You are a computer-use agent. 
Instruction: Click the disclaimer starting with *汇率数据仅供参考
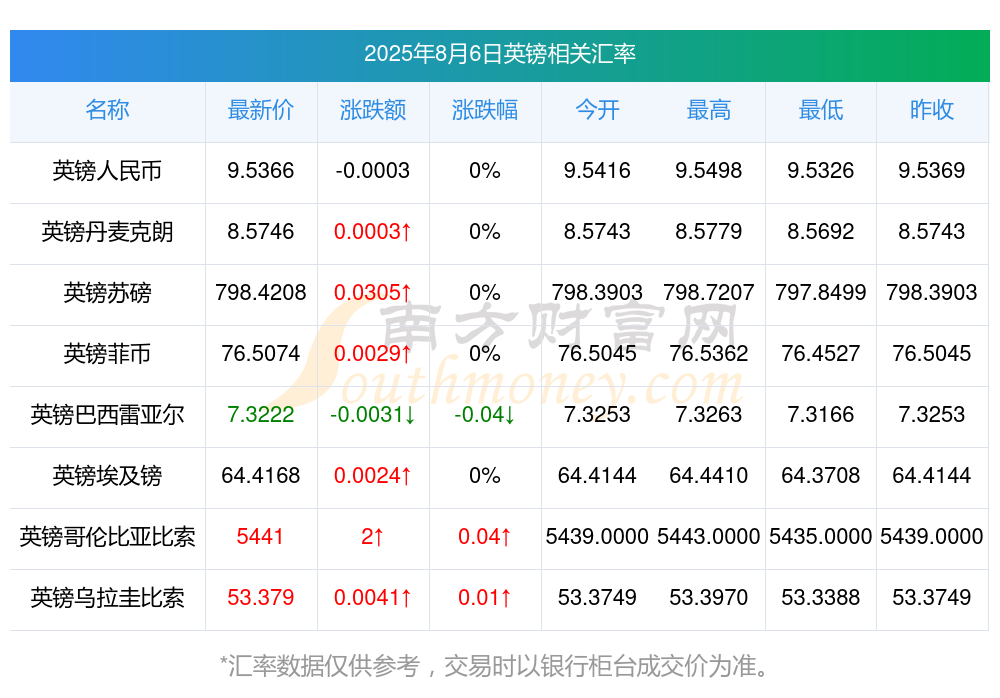tap(495, 667)
